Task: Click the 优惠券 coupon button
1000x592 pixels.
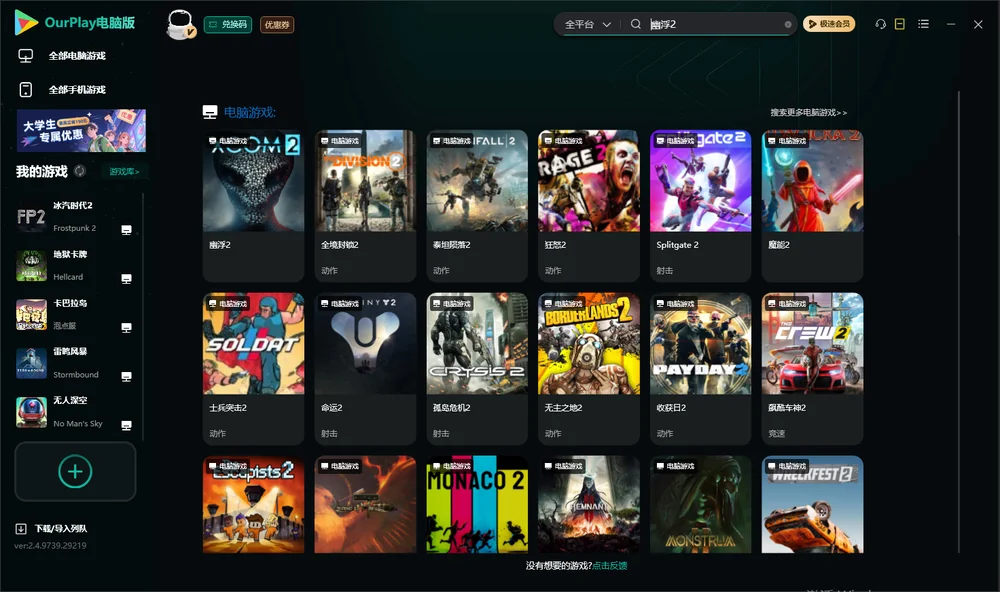Action: pyautogui.click(x=277, y=25)
